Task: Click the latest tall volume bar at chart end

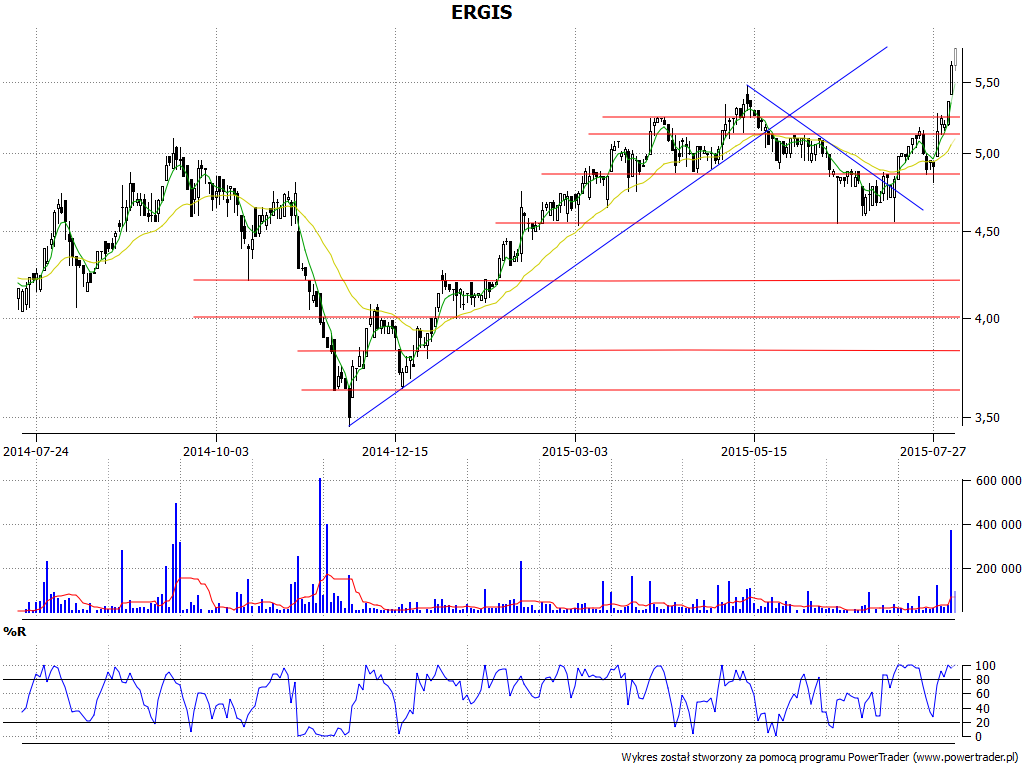Action: click(951, 571)
